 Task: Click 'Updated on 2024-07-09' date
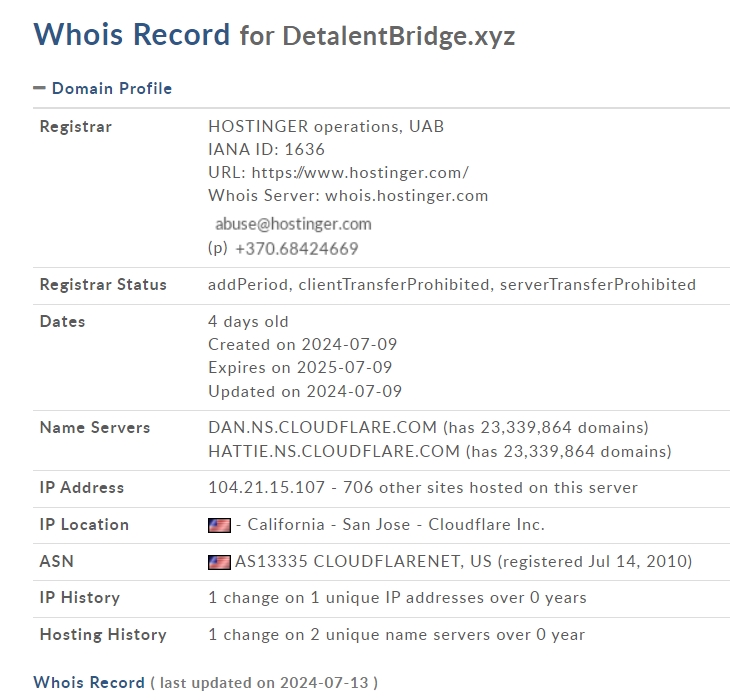[x=305, y=391]
